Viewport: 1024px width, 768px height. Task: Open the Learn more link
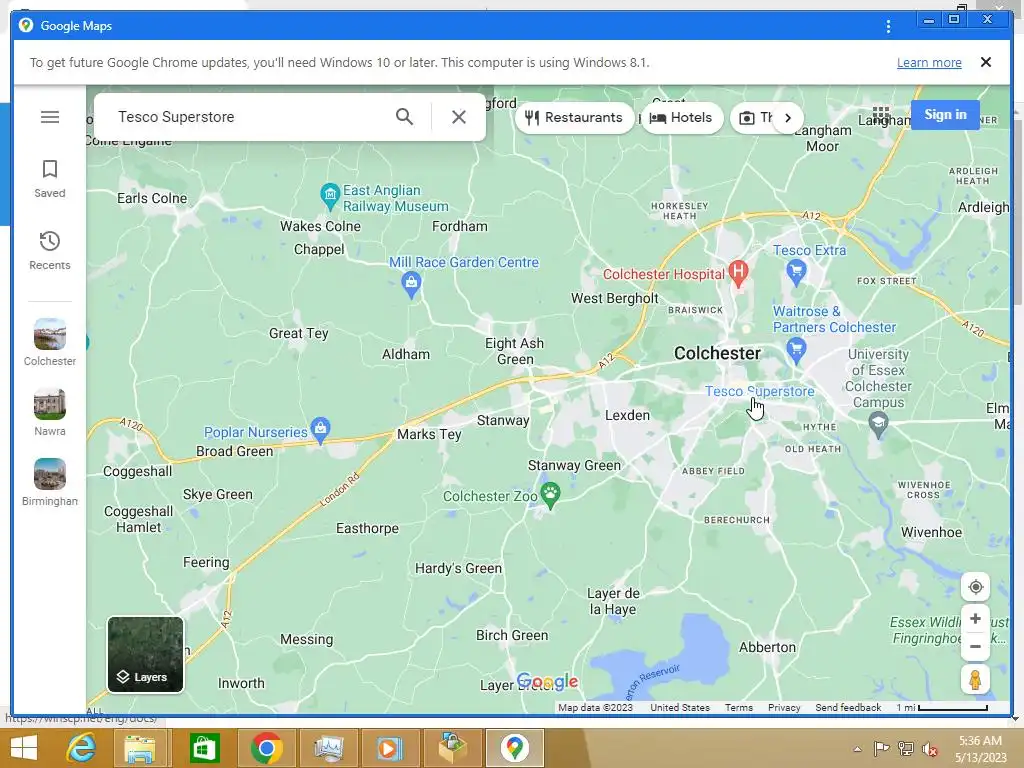coord(929,63)
